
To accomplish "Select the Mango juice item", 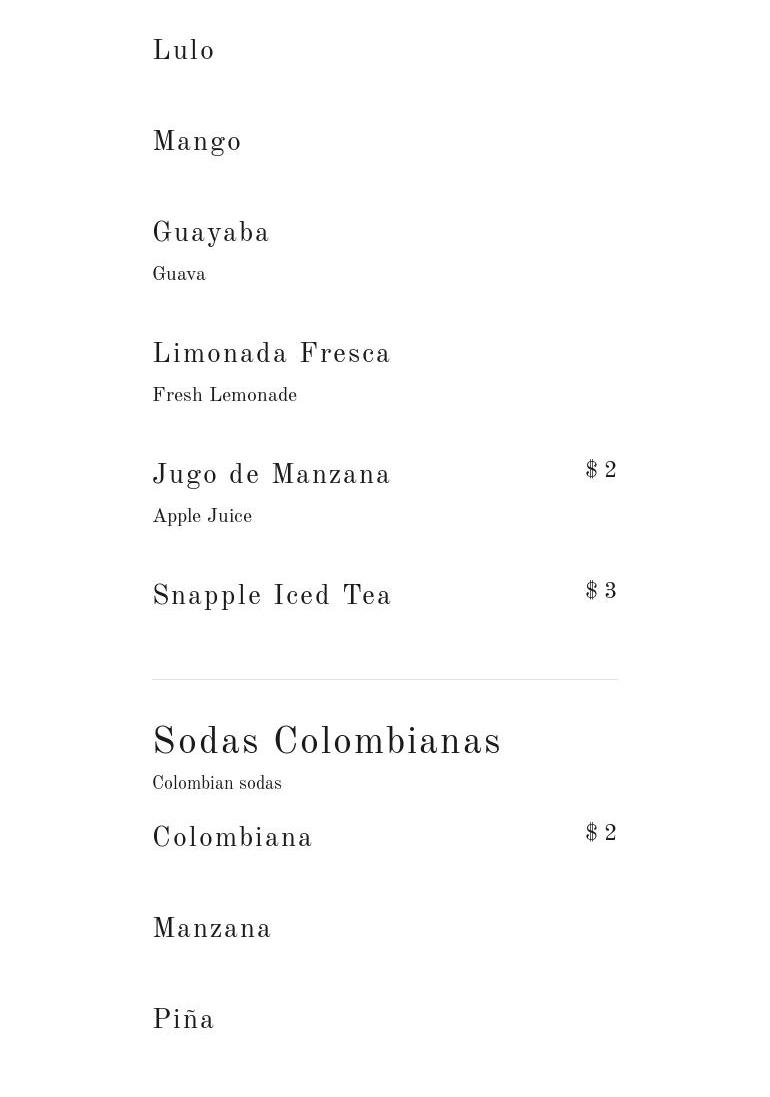I will coord(197,143).
